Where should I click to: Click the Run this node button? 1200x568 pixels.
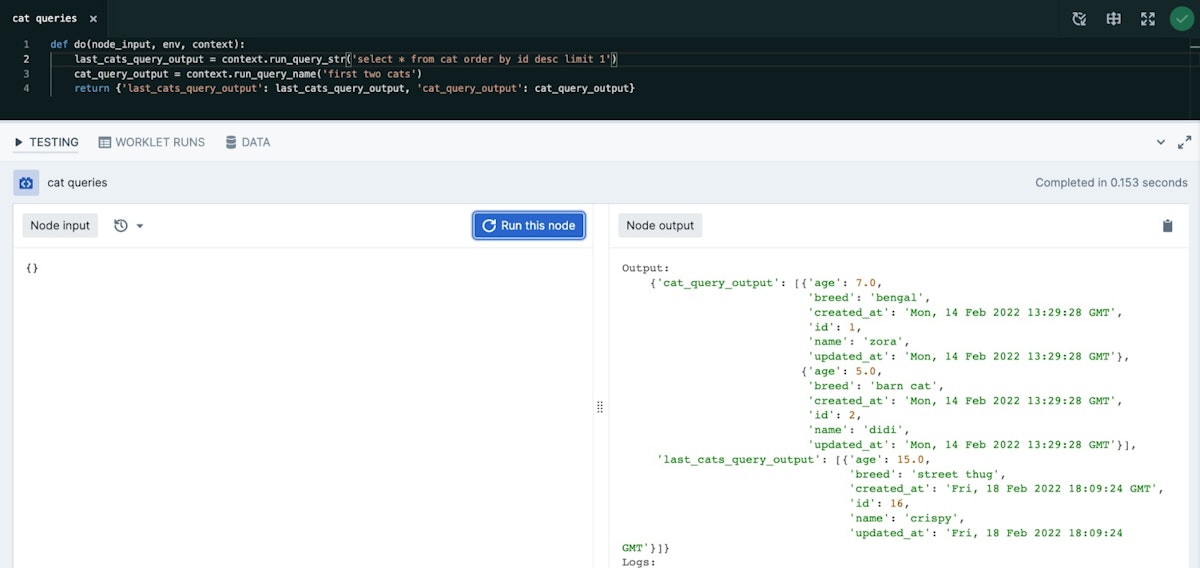coord(529,226)
